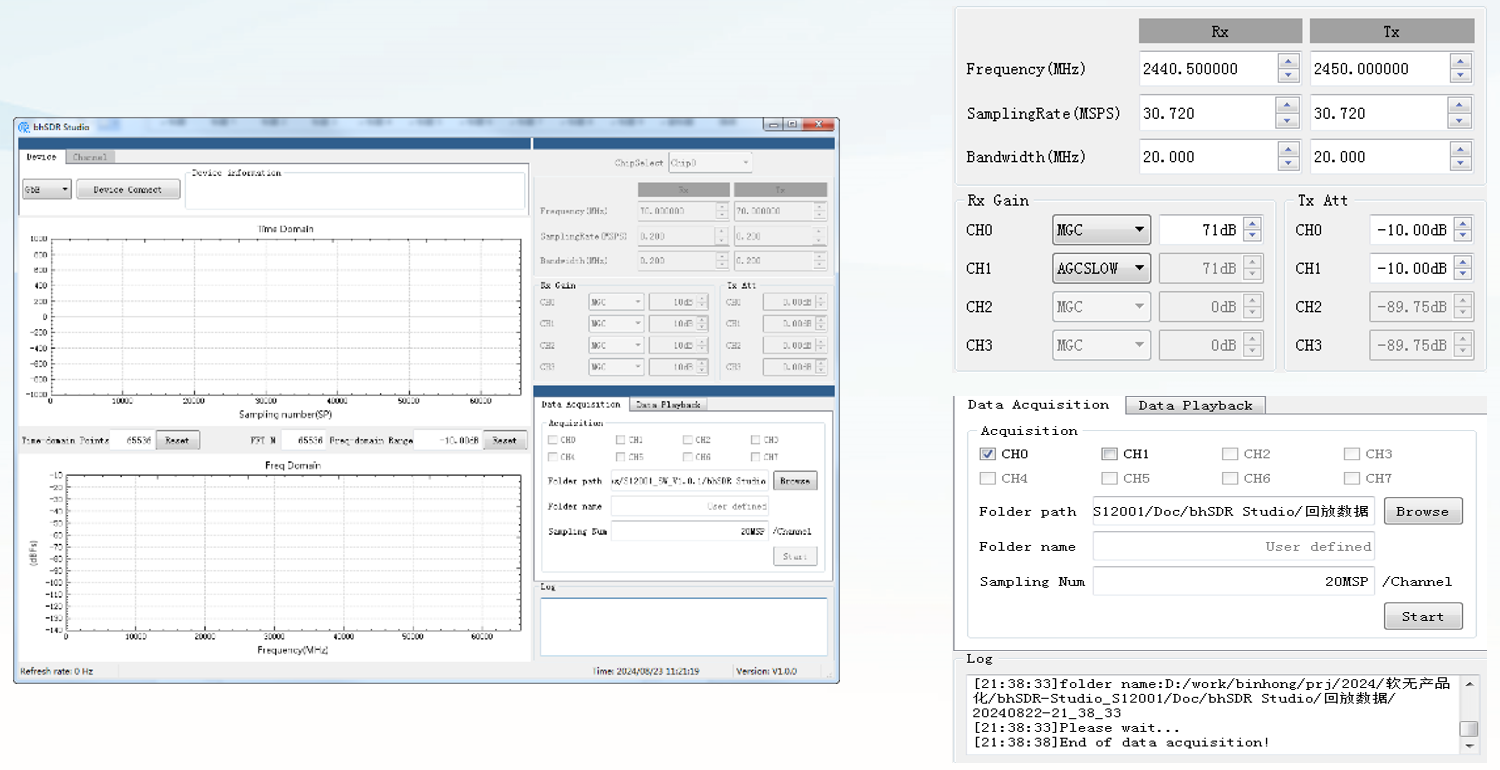The height and width of the screenshot is (770, 1500).
Task: Increase Rx Frequency with the up stepper arrow
Action: coord(1289,62)
